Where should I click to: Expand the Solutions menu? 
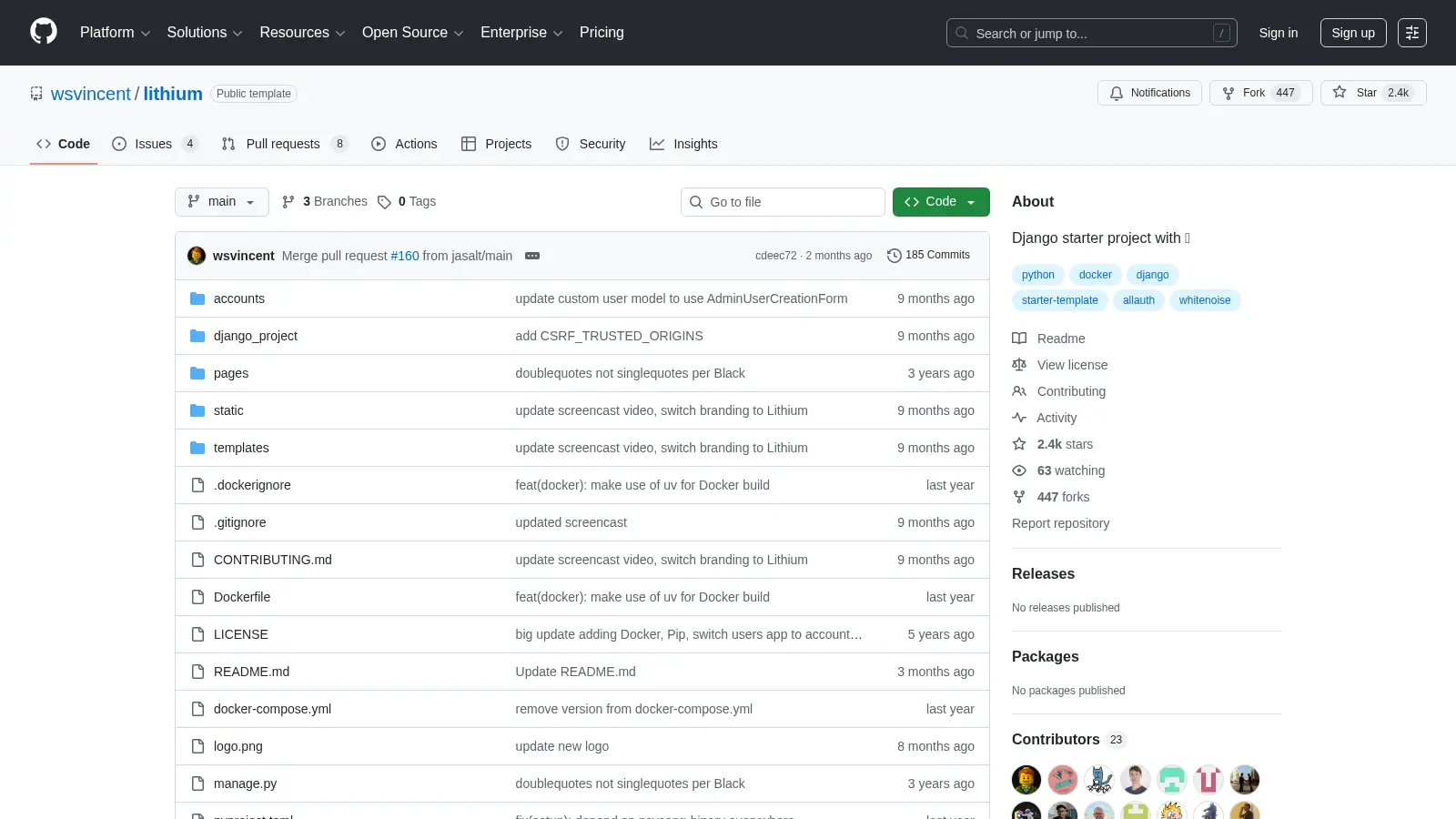pyautogui.click(x=205, y=33)
